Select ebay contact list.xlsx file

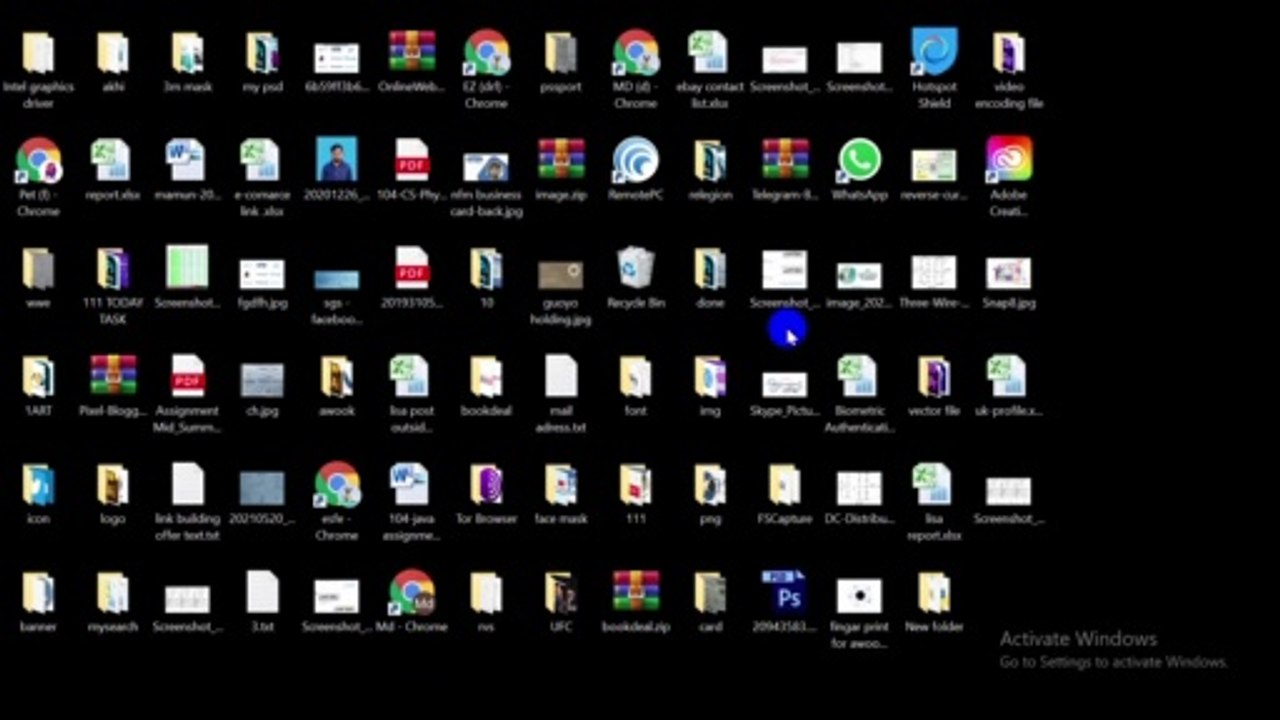coord(710,53)
